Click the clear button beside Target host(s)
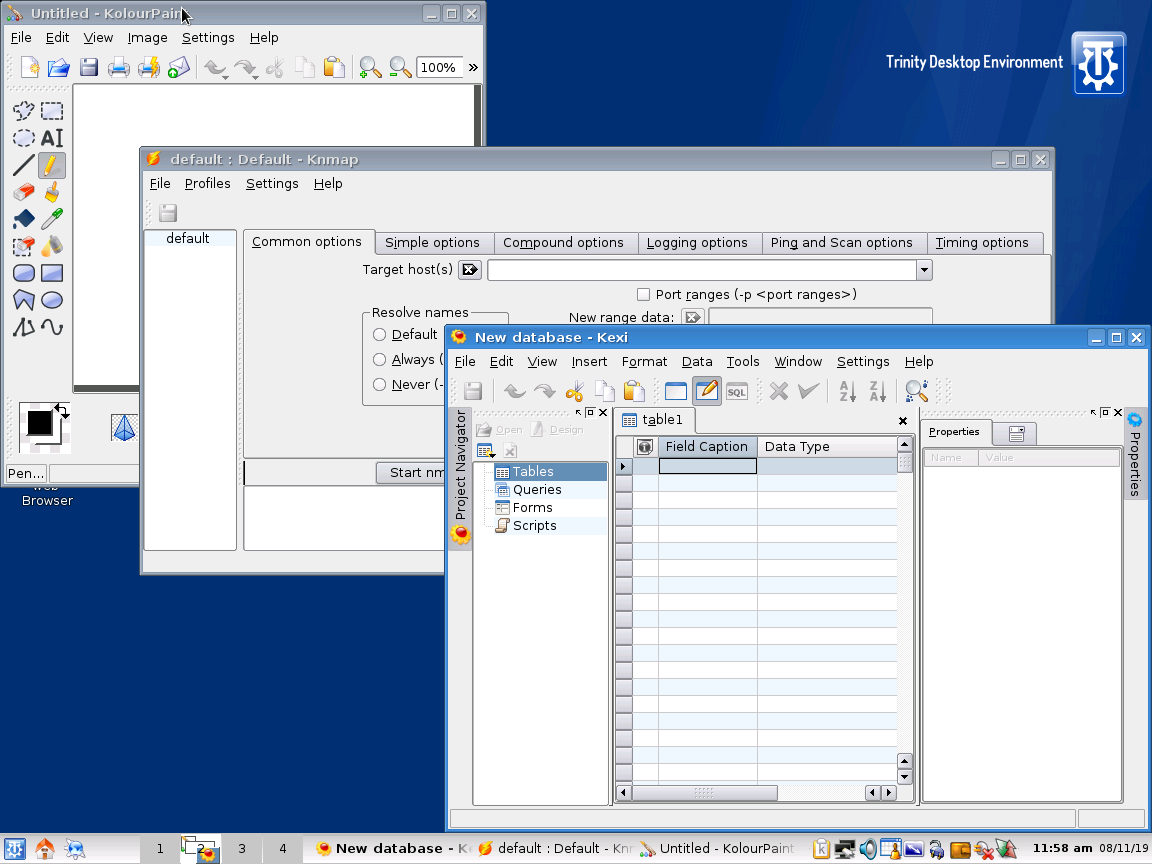Screen dimensions: 1152x864 click(x=469, y=270)
